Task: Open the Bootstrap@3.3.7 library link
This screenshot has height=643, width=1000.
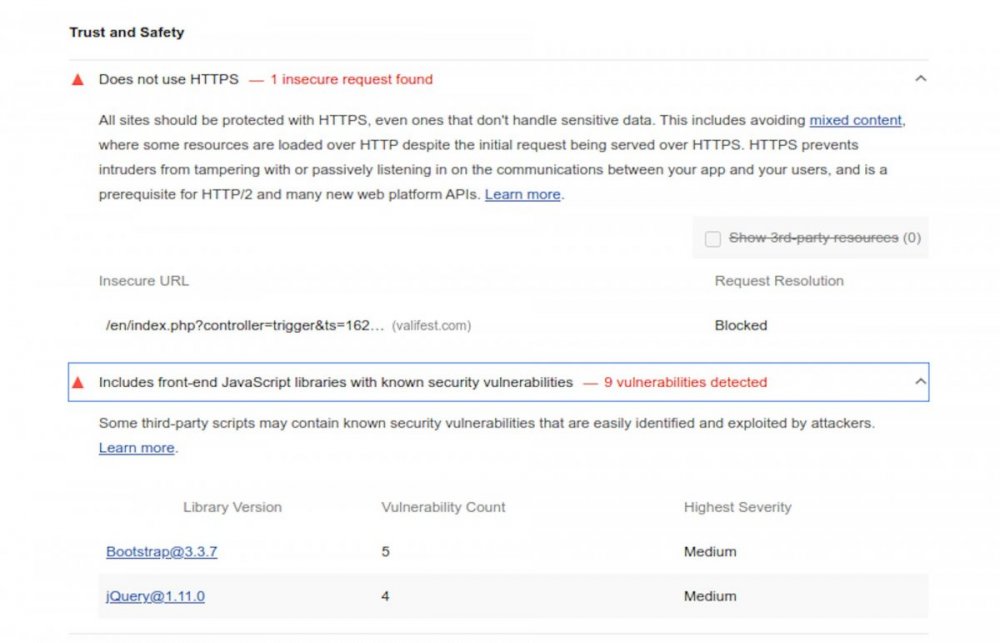Action: 161,552
